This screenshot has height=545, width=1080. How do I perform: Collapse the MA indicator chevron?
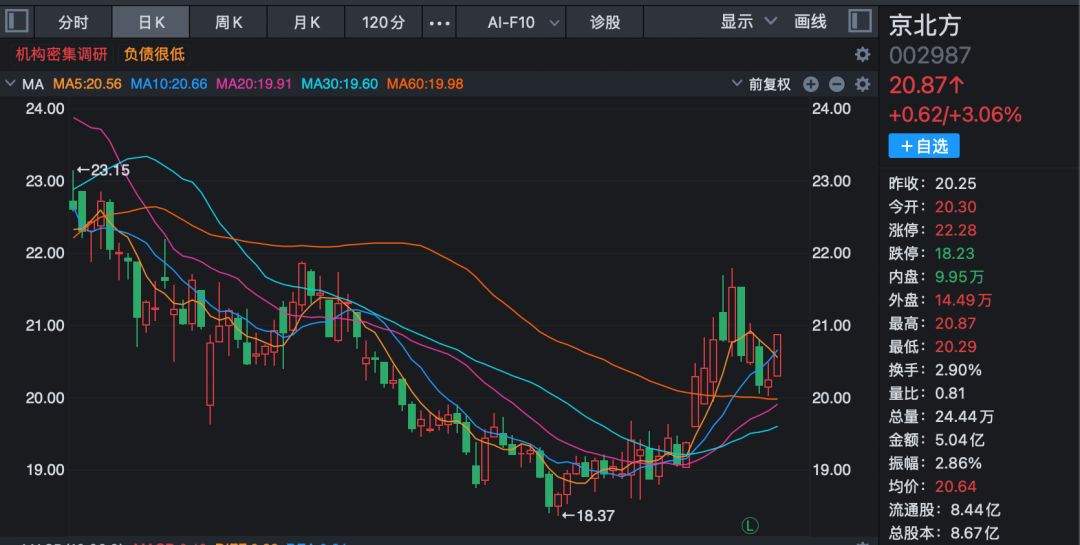[x=11, y=84]
